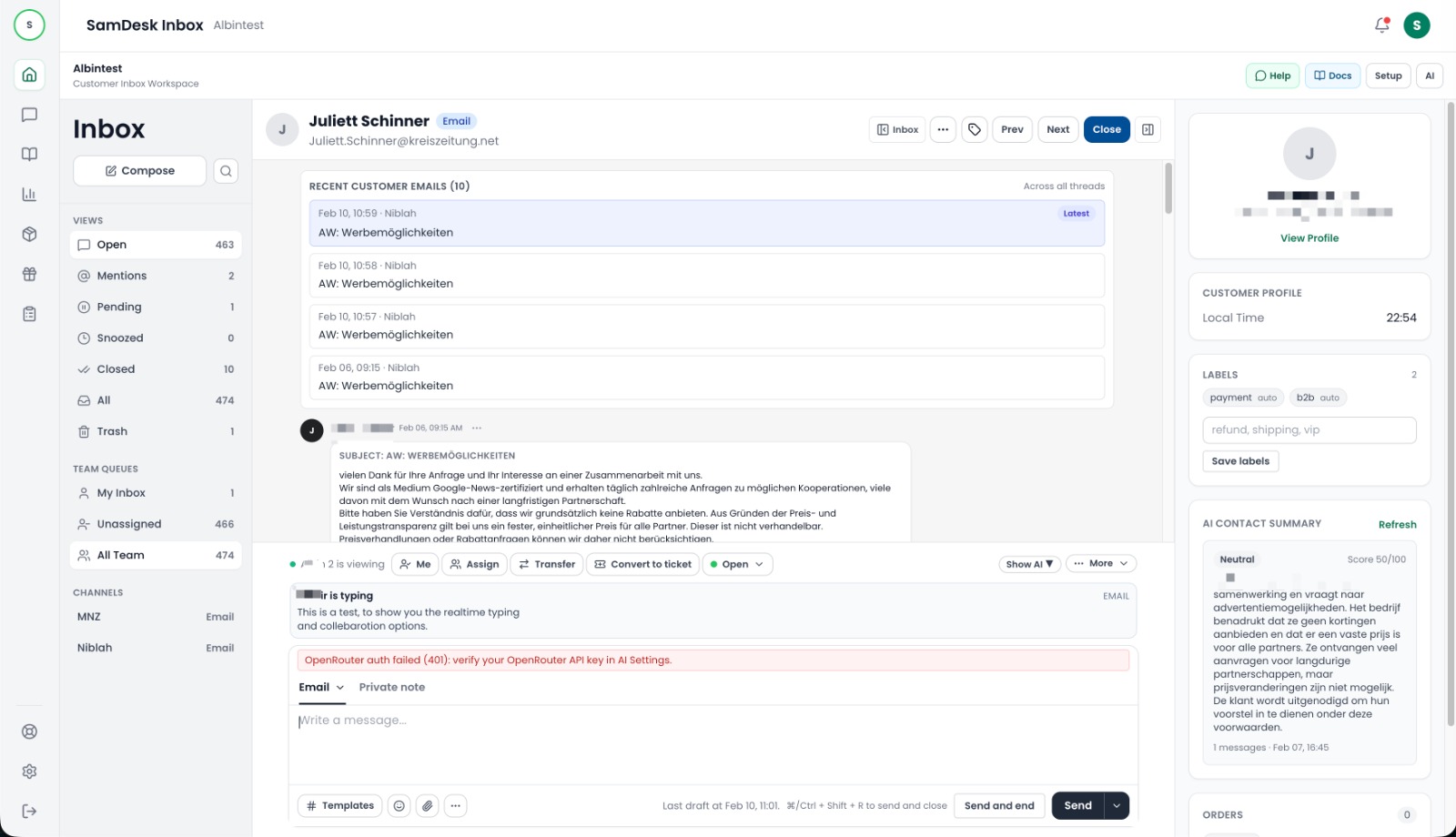Toggle AI visibility via Show AI
The width and height of the screenshot is (1456, 837).
pos(1029,563)
